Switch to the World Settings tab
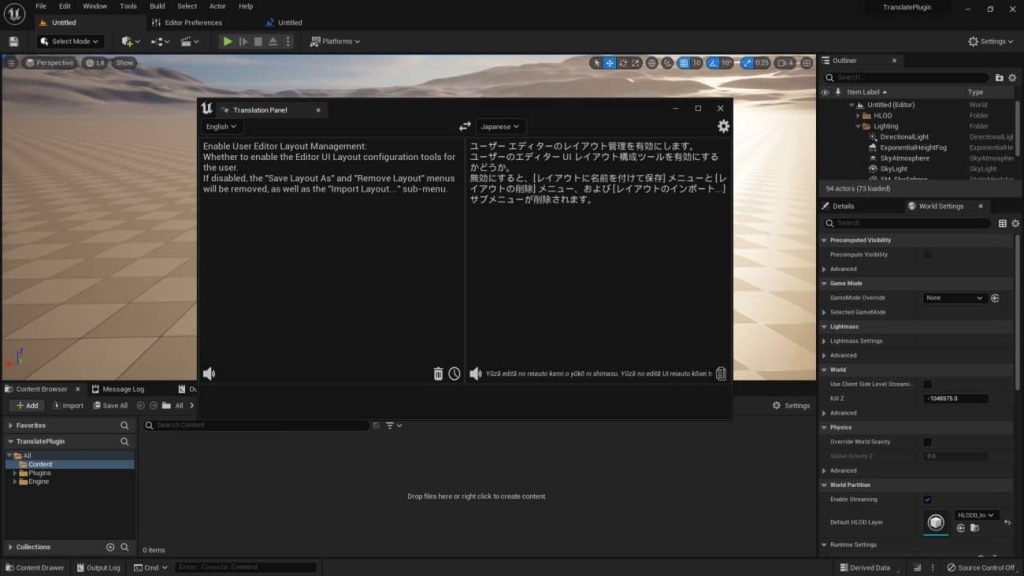 tap(940, 206)
